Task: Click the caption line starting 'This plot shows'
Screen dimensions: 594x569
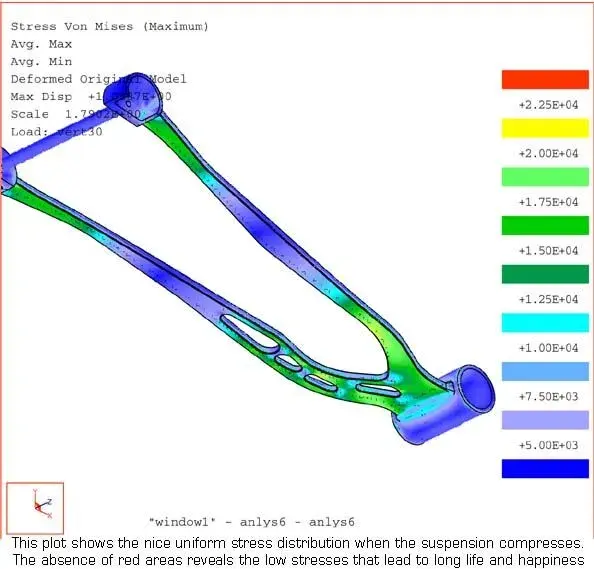Action: (x=297, y=543)
